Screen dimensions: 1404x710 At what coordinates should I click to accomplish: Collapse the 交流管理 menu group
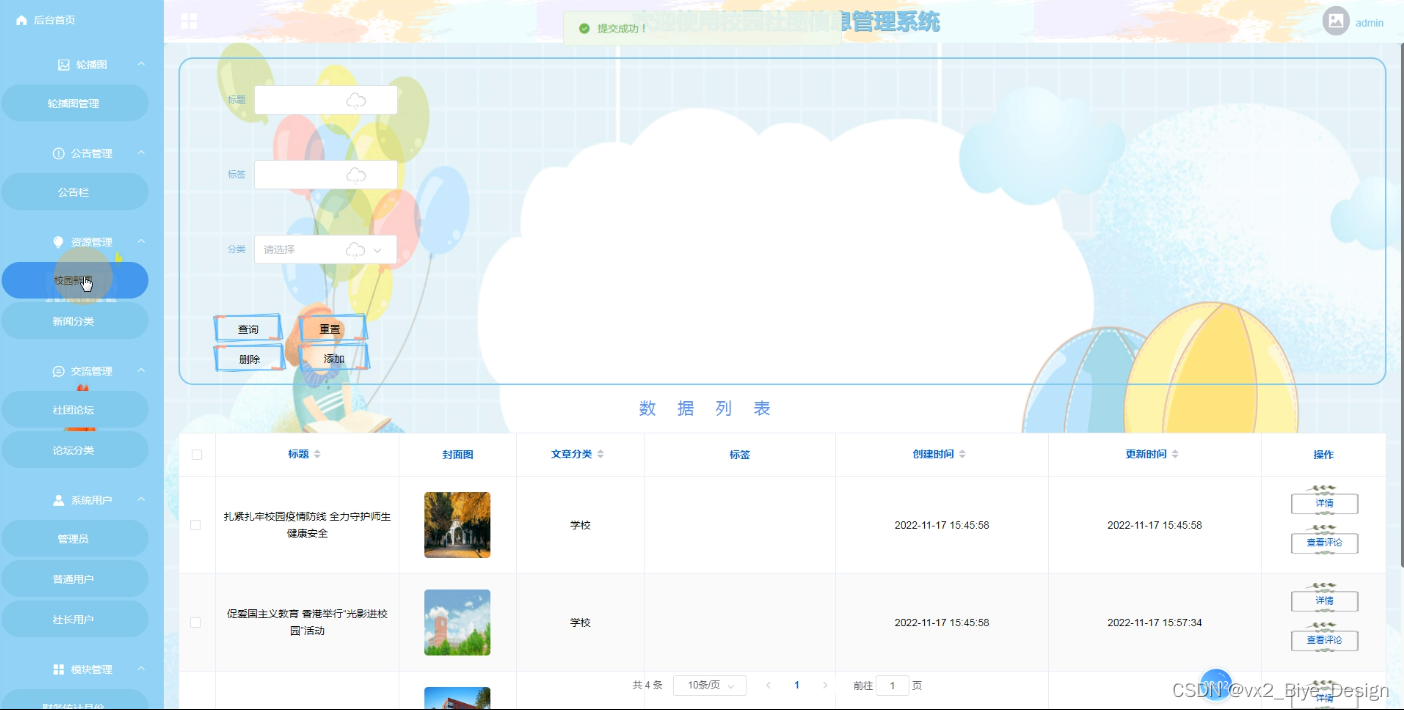pyautogui.click(x=141, y=371)
